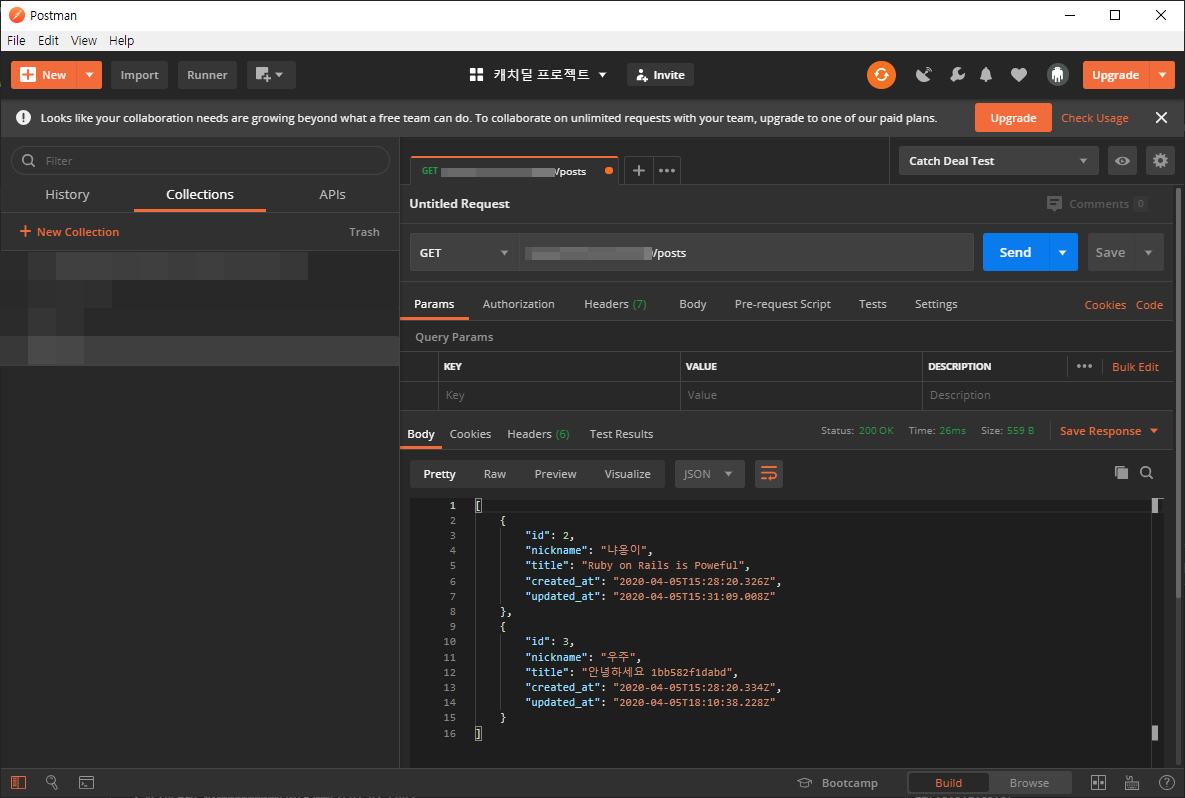The image size is (1185, 798).
Task: Add a new request tab
Action: [639, 171]
